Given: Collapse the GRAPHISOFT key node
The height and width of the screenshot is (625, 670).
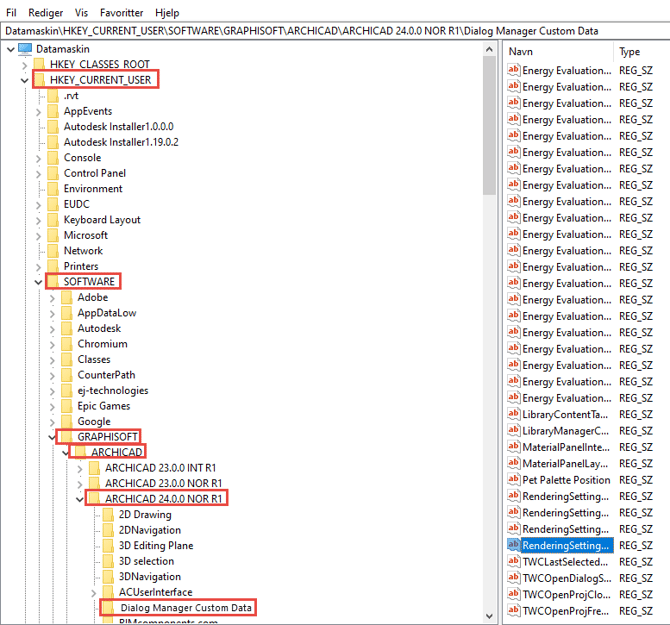Looking at the screenshot, I should [x=52, y=437].
